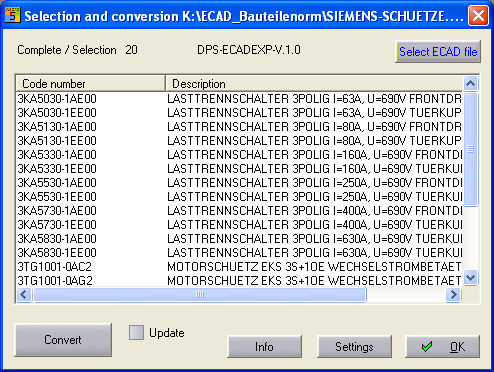Select row 3KA5830-1AE00

pos(239,239)
